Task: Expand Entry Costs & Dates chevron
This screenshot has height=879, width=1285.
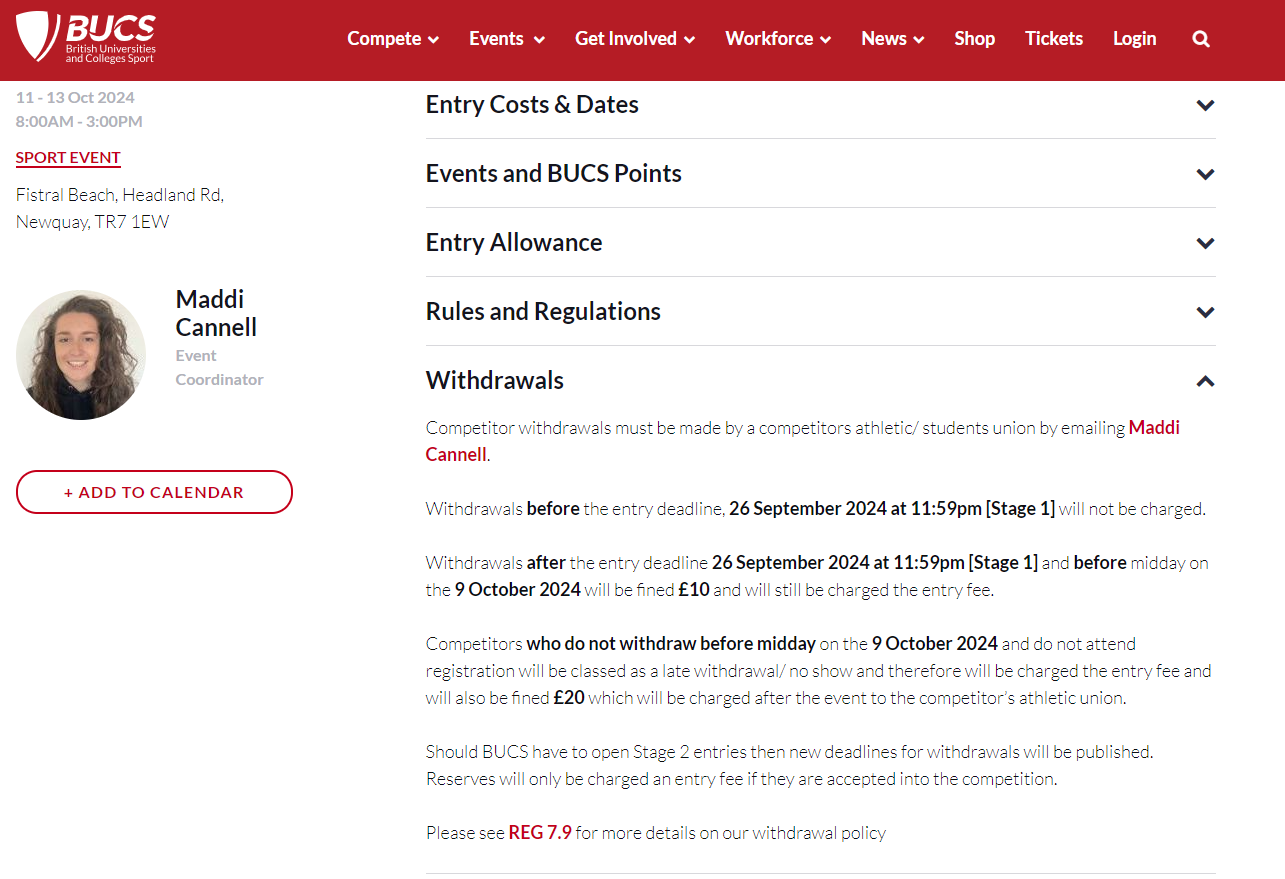Action: coord(1205,105)
